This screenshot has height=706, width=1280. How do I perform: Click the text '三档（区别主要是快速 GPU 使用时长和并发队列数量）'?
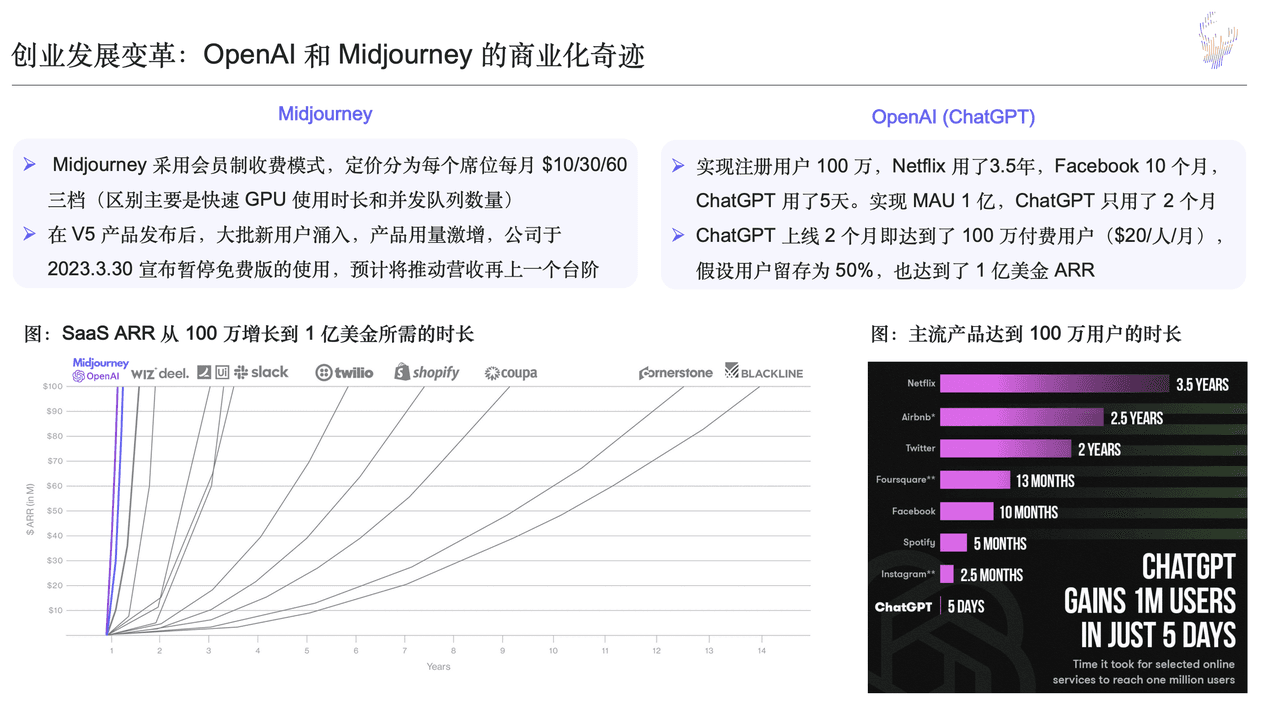281,199
